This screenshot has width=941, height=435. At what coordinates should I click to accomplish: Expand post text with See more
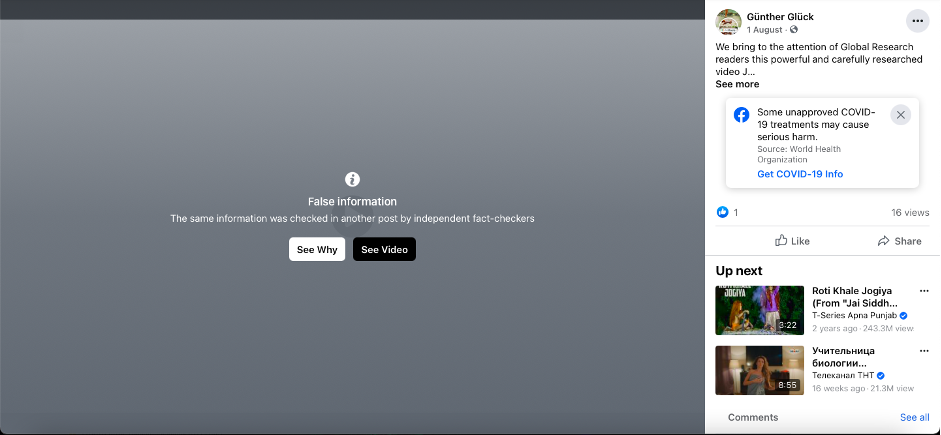(737, 84)
